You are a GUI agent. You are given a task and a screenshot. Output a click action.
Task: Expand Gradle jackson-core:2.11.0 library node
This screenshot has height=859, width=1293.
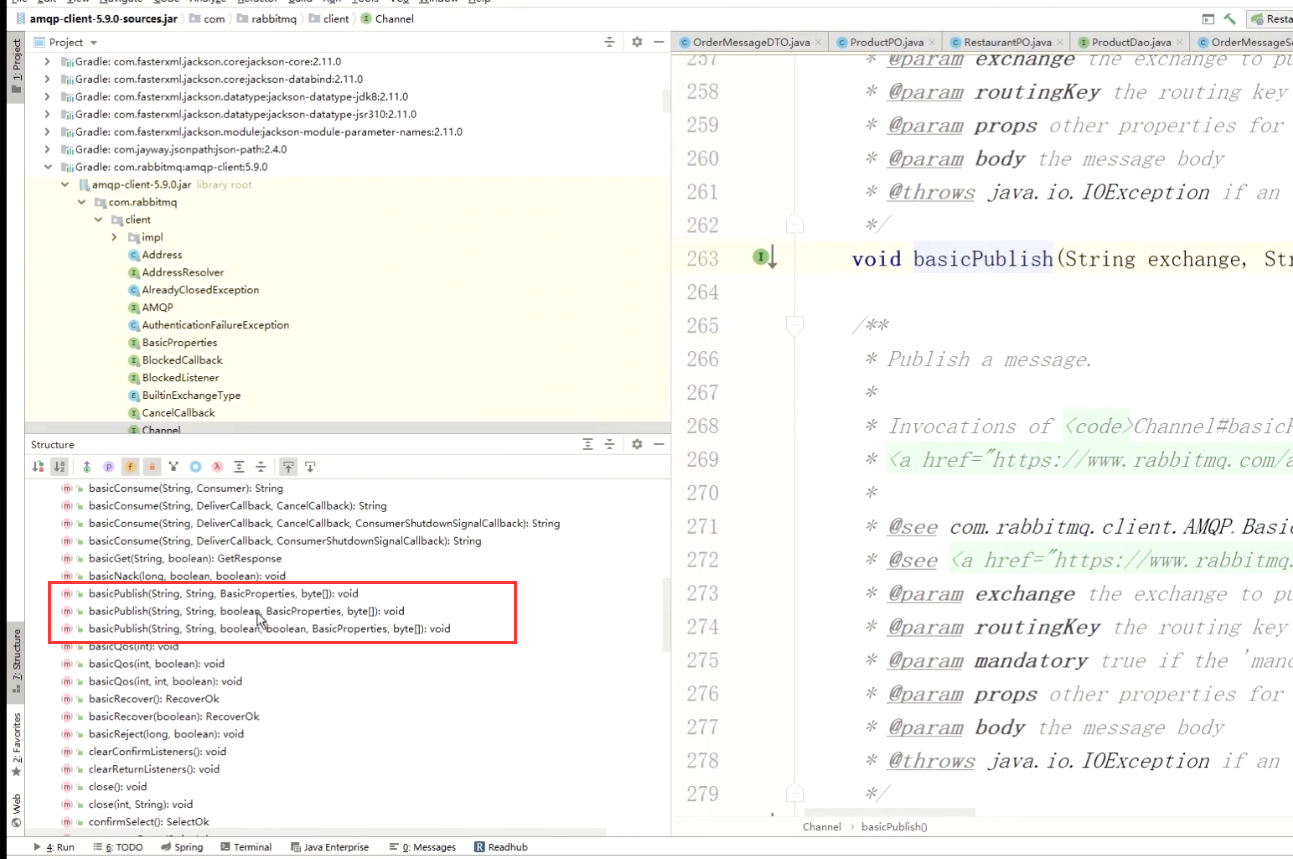47,62
